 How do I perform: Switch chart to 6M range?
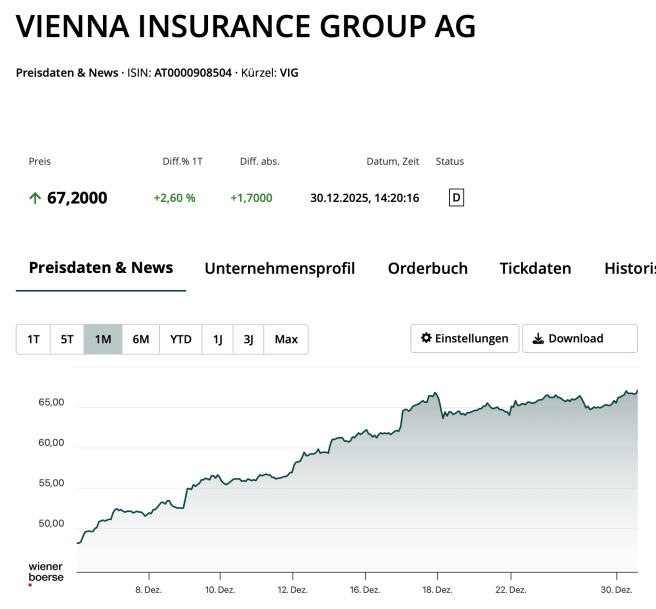(x=141, y=339)
